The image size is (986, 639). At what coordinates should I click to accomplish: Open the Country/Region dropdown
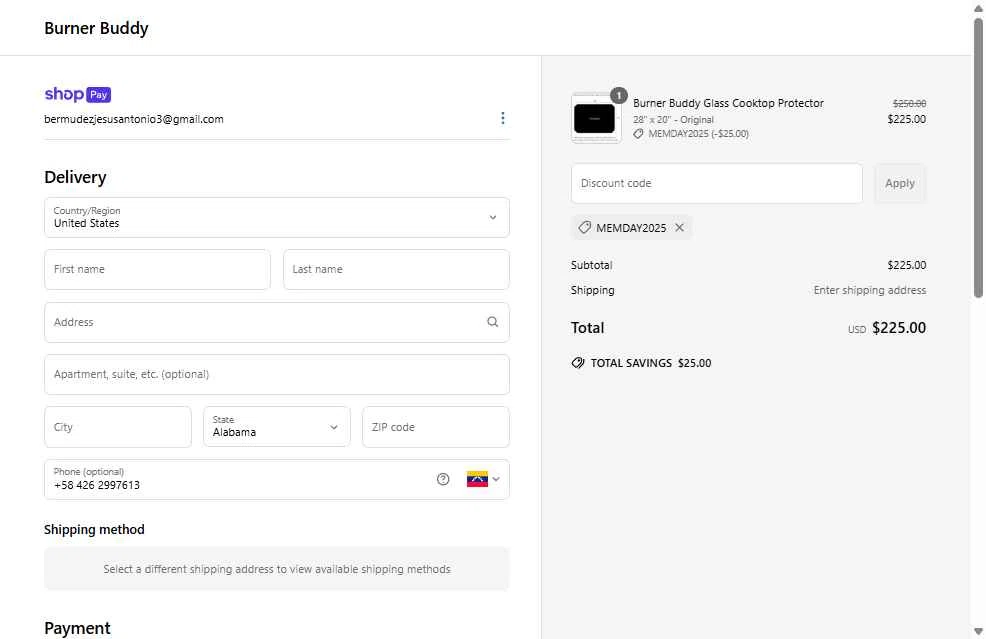(277, 218)
